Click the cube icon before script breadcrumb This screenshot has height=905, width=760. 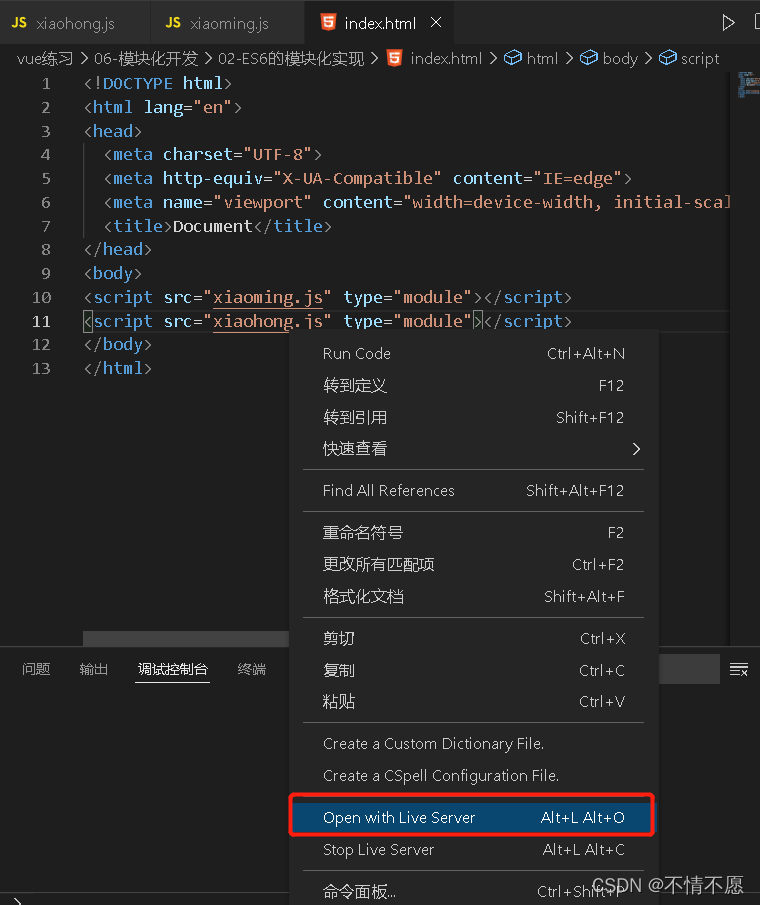coord(668,58)
